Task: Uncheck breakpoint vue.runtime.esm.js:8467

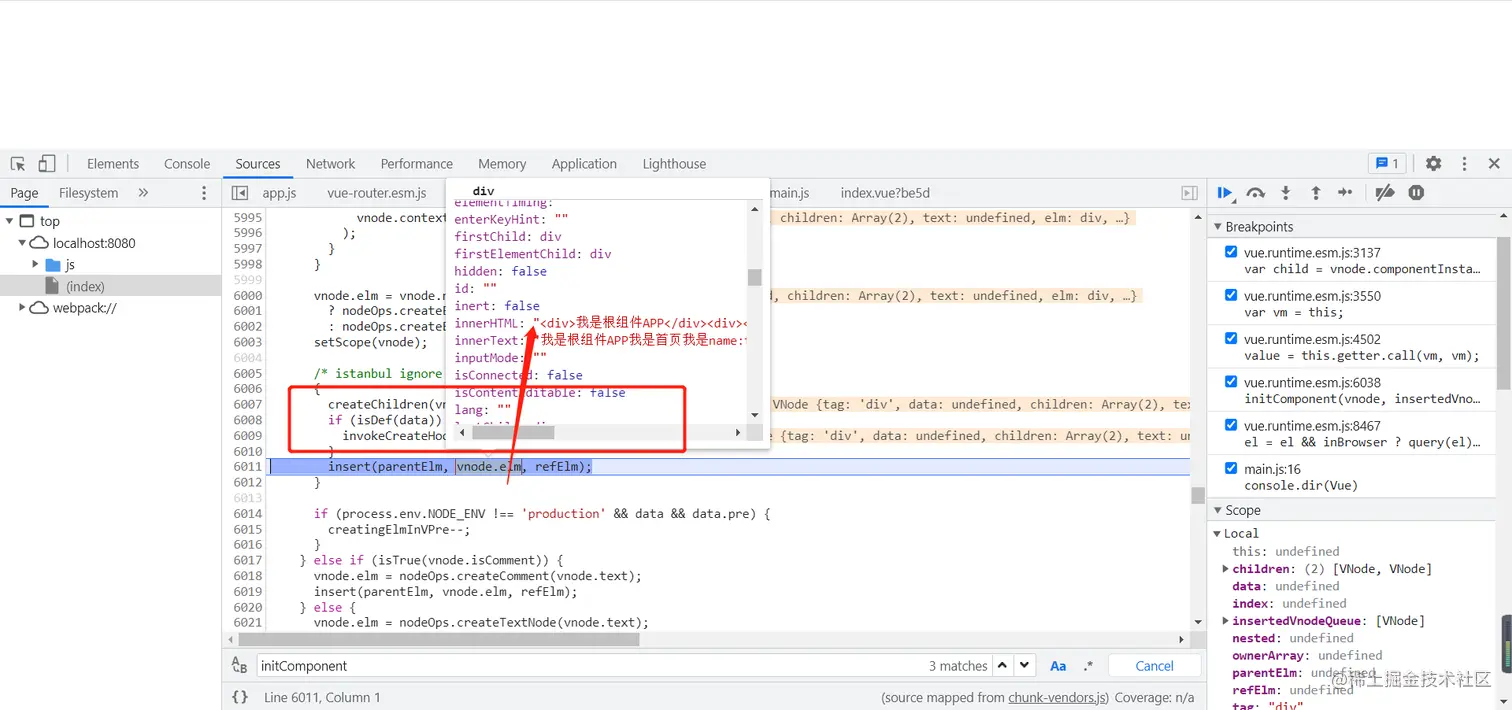Action: point(1231,424)
